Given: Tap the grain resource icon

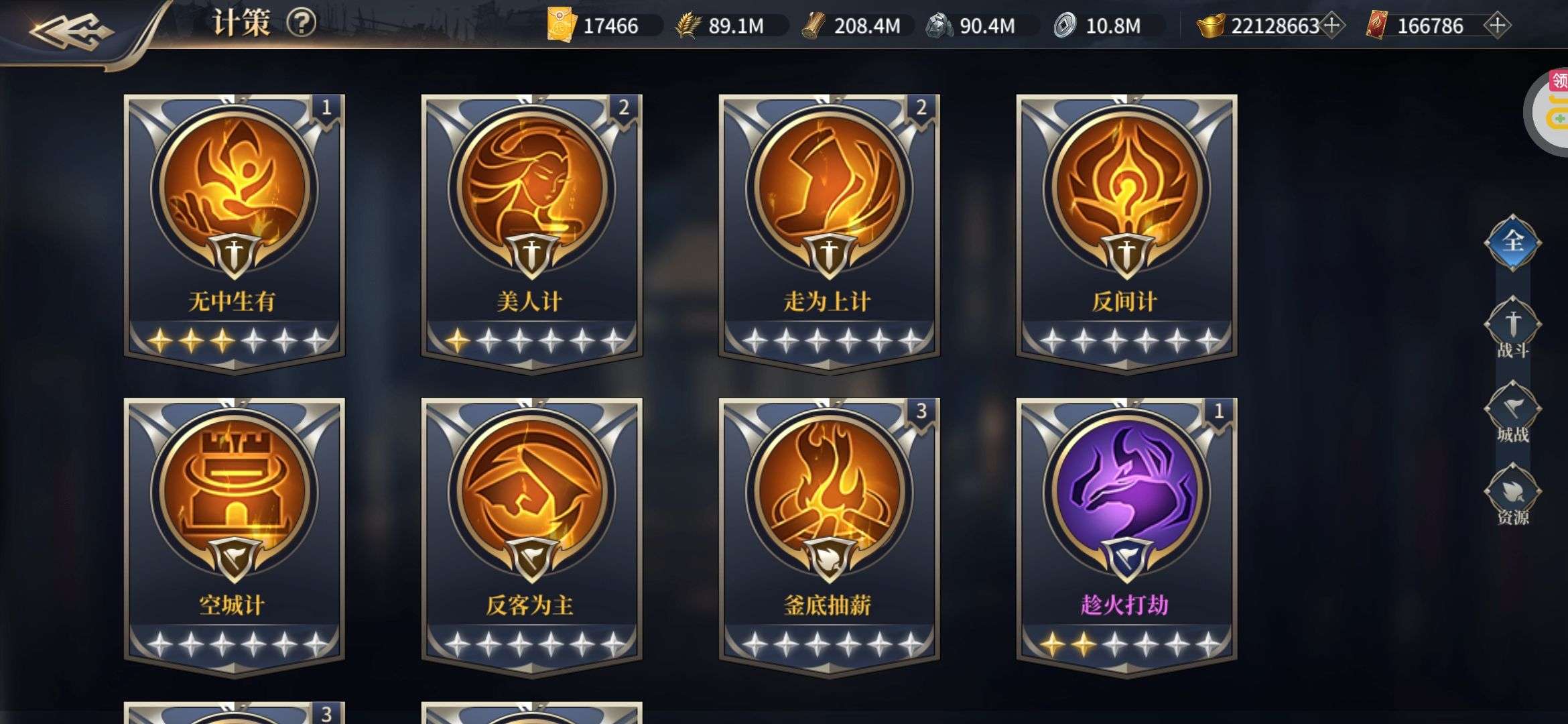Looking at the screenshot, I should tap(688, 26).
